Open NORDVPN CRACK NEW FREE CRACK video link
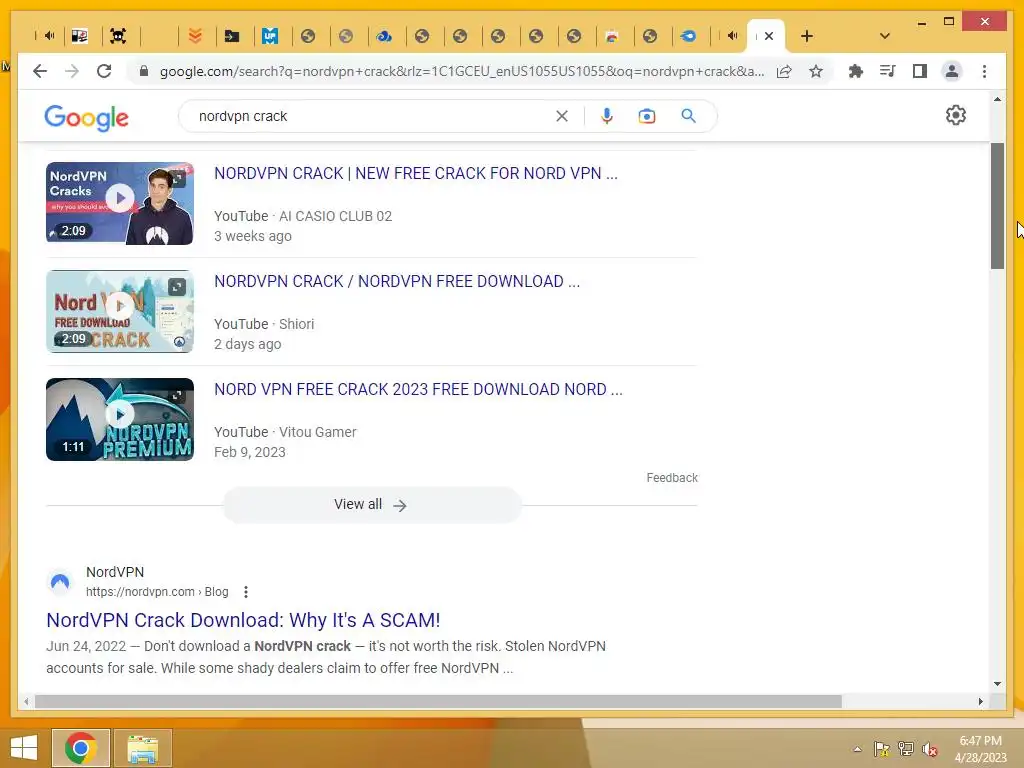1024x768 pixels. tap(415, 173)
